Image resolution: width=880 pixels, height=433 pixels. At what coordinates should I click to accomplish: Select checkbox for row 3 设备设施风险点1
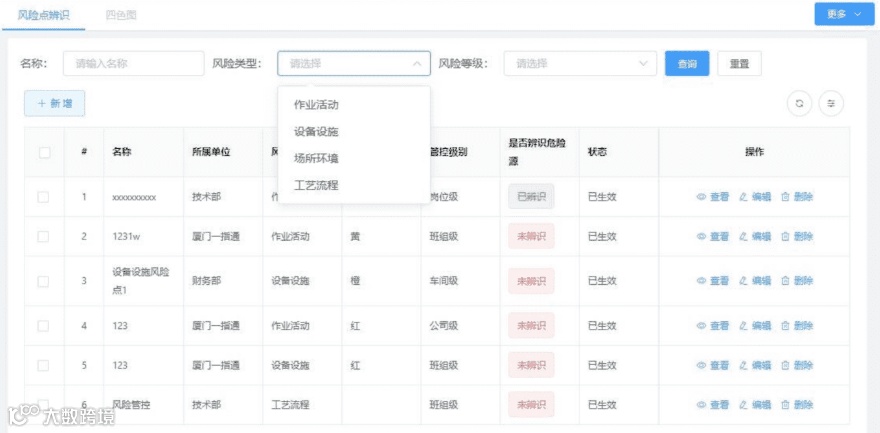coord(43,281)
